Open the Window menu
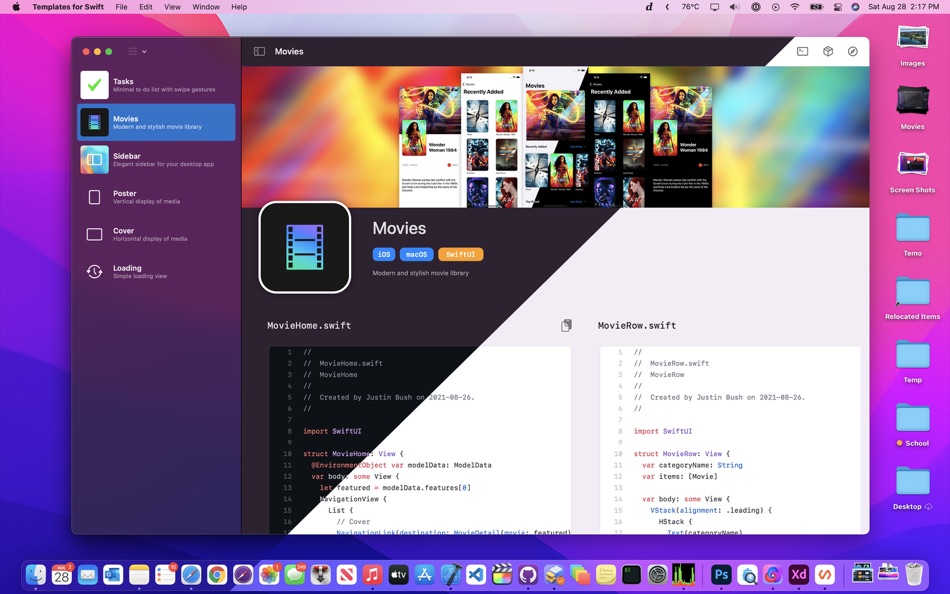This screenshot has width=950, height=594. pos(206,7)
